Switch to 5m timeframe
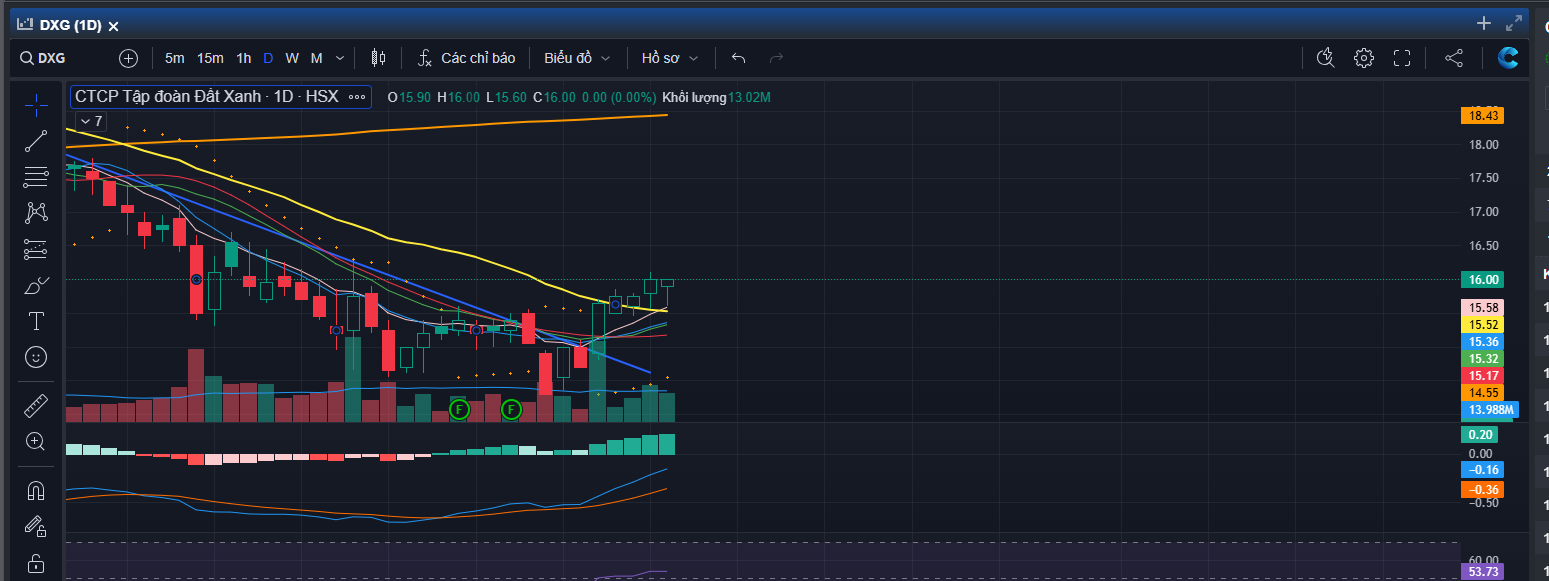Image resolution: width=1549 pixels, height=581 pixels. [x=175, y=58]
